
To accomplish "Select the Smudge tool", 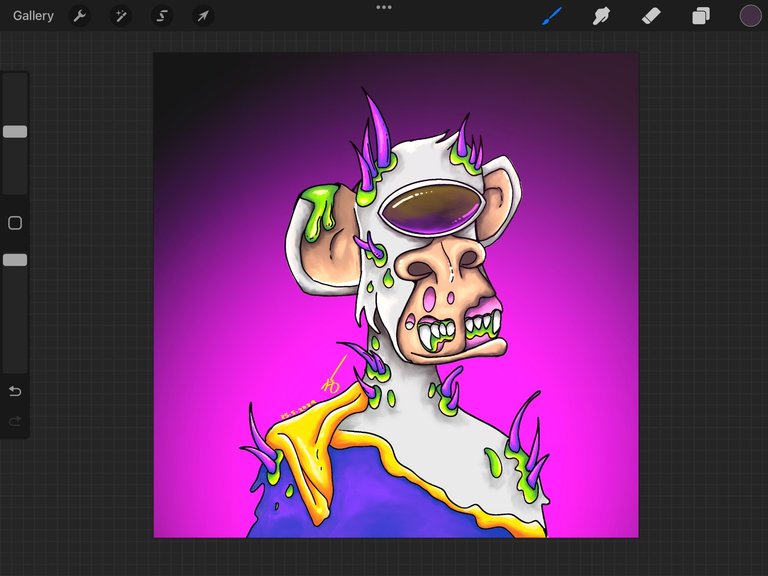I will point(601,16).
